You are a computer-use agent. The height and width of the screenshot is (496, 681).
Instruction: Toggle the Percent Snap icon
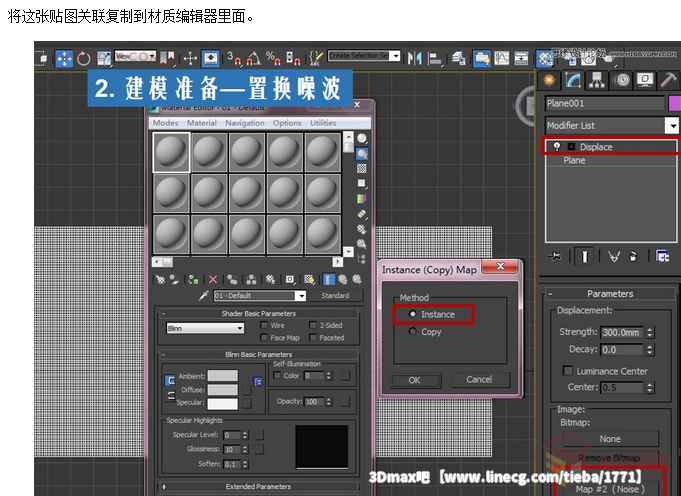click(274, 58)
